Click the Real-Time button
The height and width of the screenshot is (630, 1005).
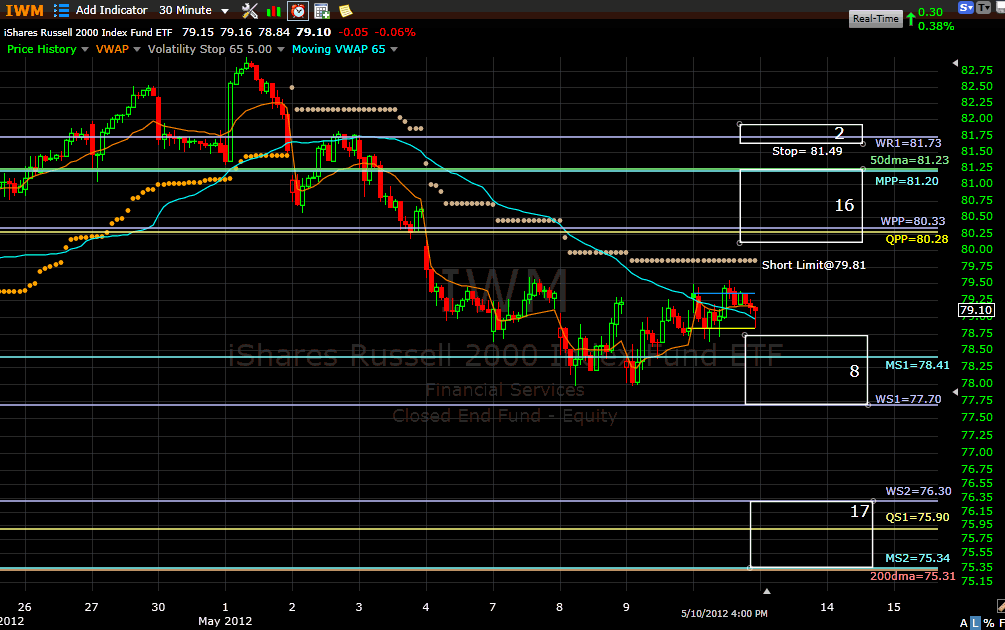pos(876,19)
